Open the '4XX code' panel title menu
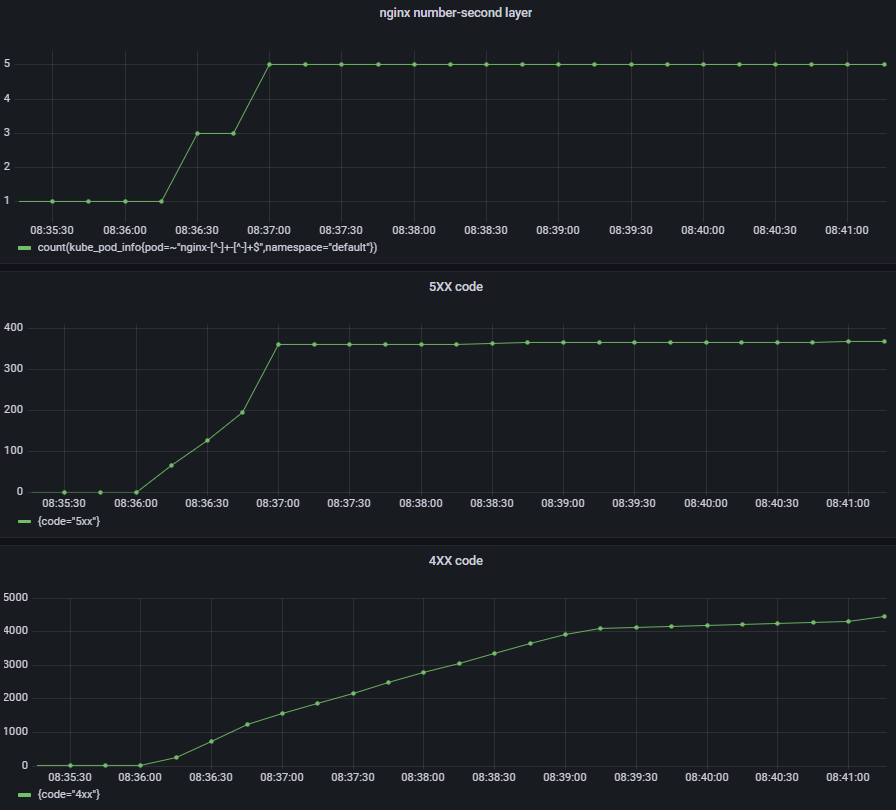The image size is (896, 810). coord(455,561)
